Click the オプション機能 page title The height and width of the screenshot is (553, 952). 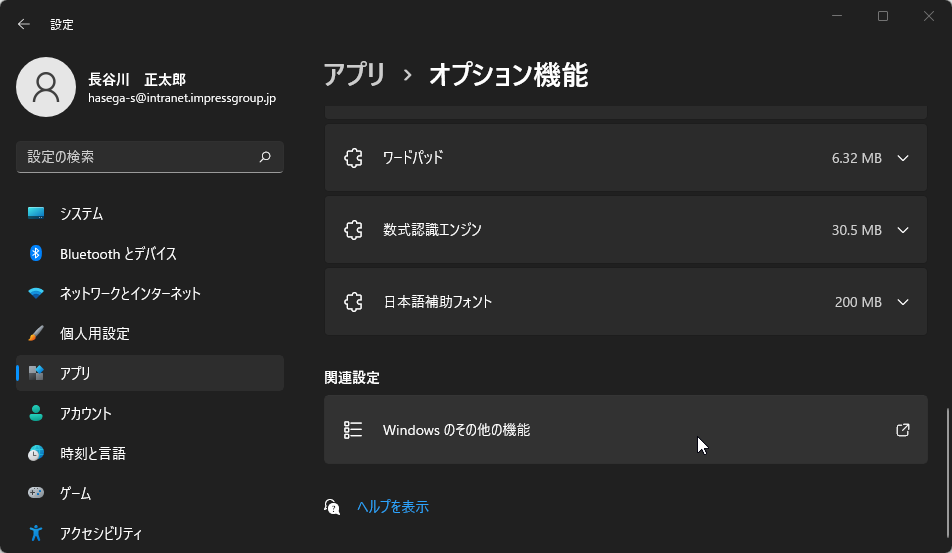click(509, 75)
